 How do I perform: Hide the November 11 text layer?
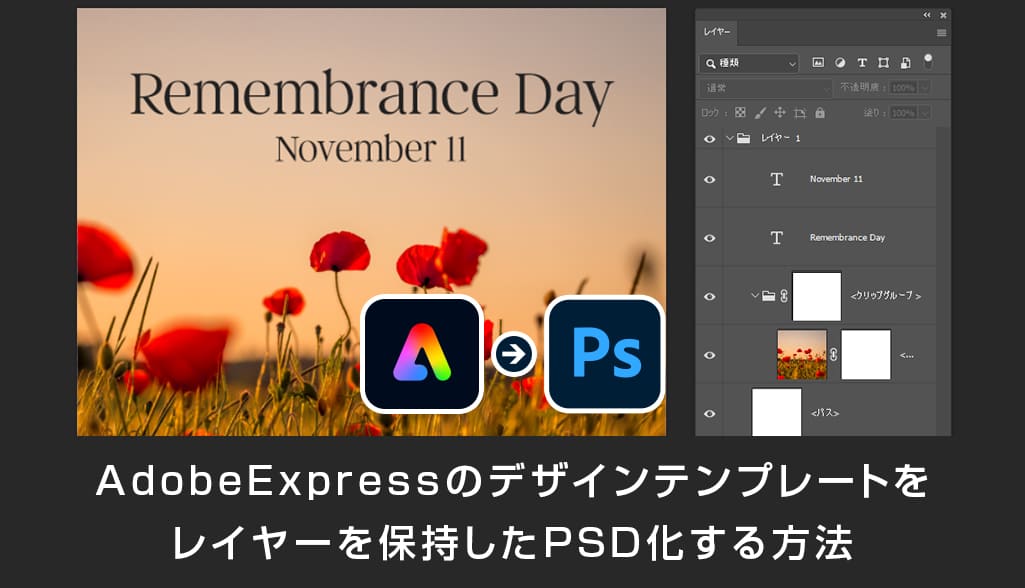point(709,179)
